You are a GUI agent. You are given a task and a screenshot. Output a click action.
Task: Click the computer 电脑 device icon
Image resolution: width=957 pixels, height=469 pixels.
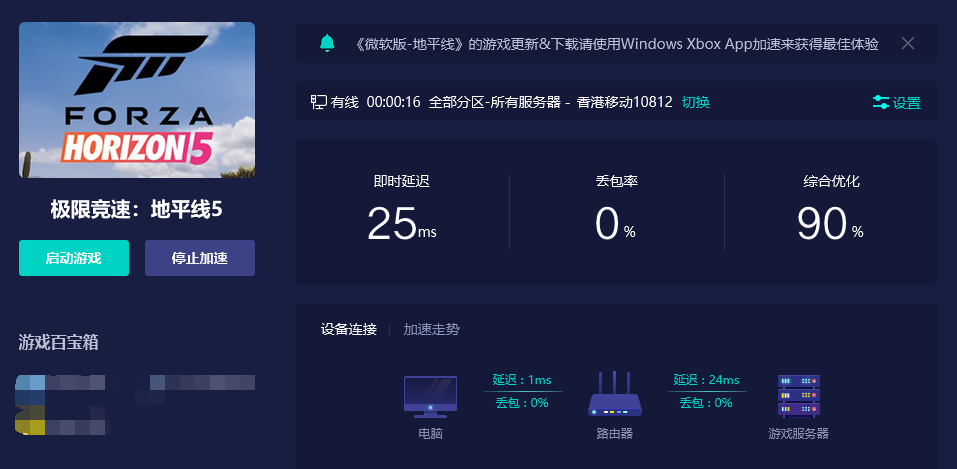pos(430,397)
